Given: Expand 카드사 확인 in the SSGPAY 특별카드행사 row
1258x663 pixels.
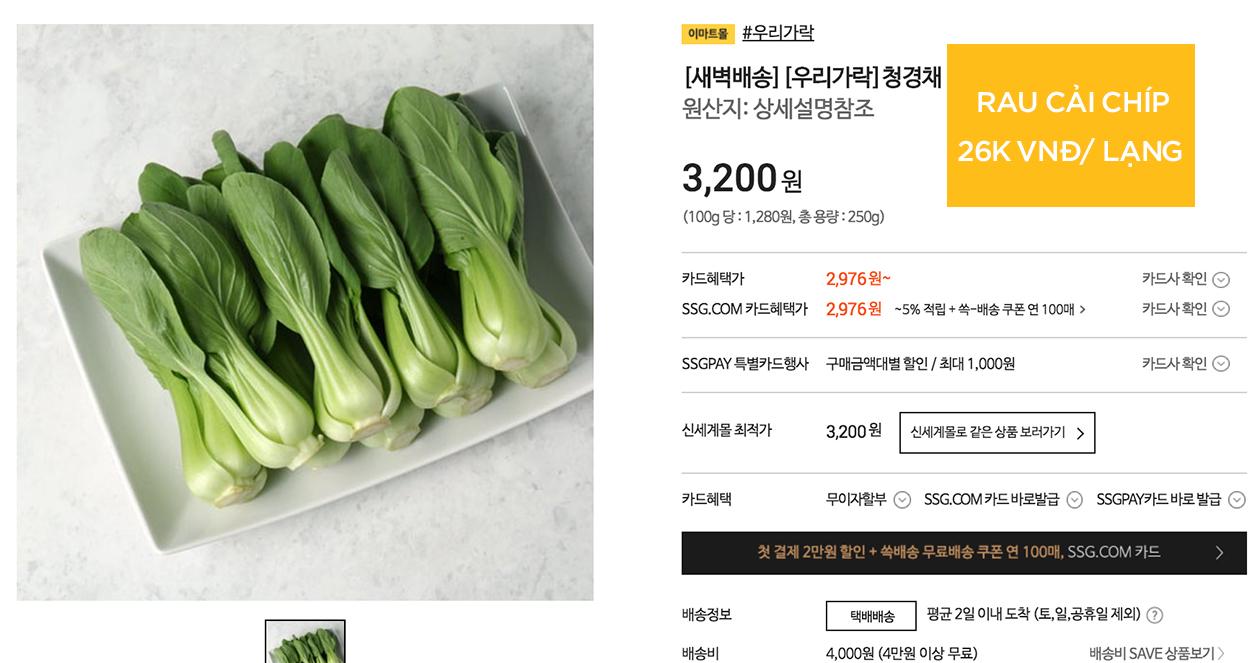Looking at the screenshot, I should (1221, 364).
